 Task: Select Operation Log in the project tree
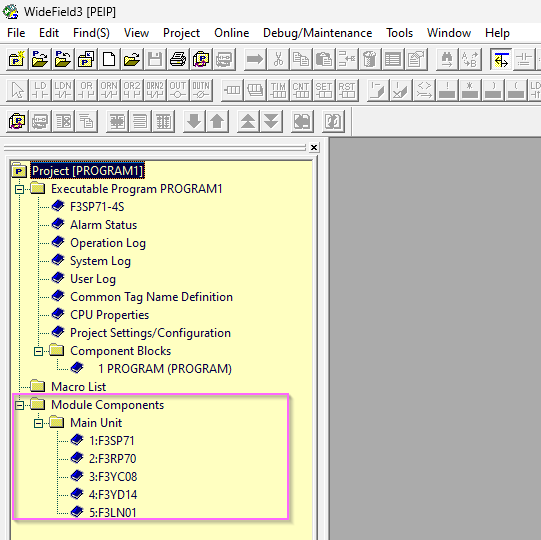[108, 243]
